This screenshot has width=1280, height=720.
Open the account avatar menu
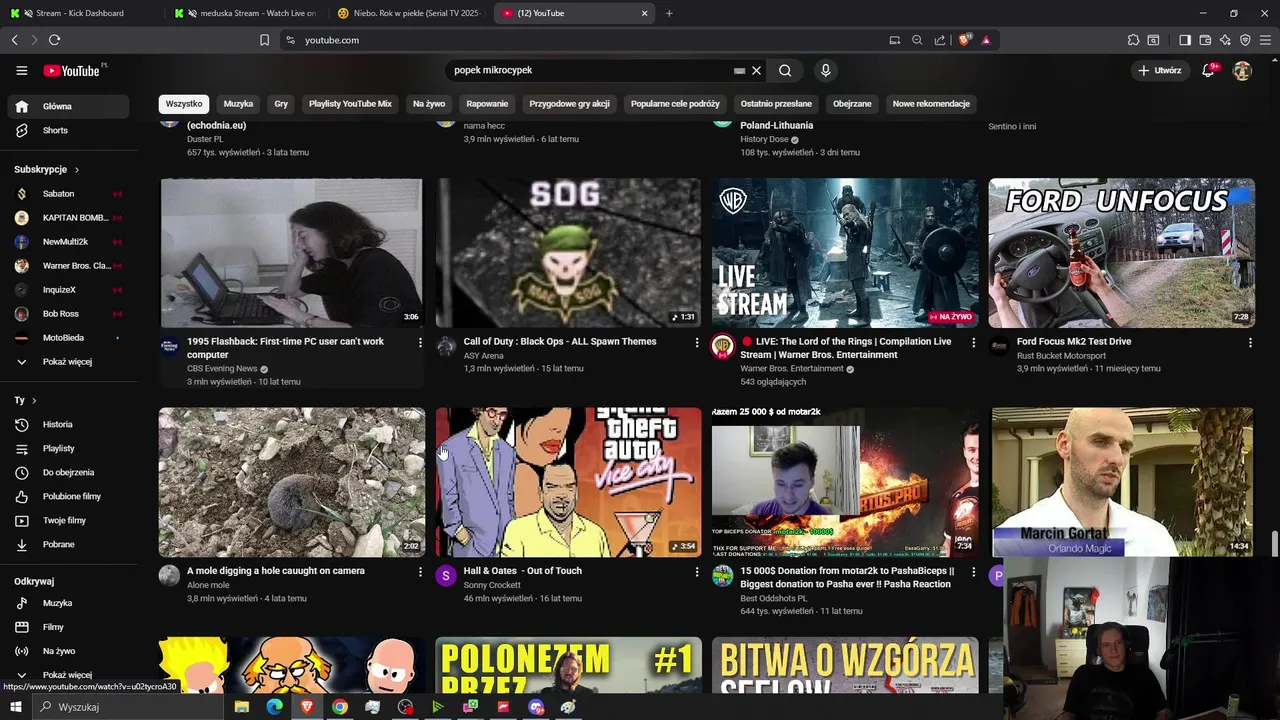(x=1242, y=70)
